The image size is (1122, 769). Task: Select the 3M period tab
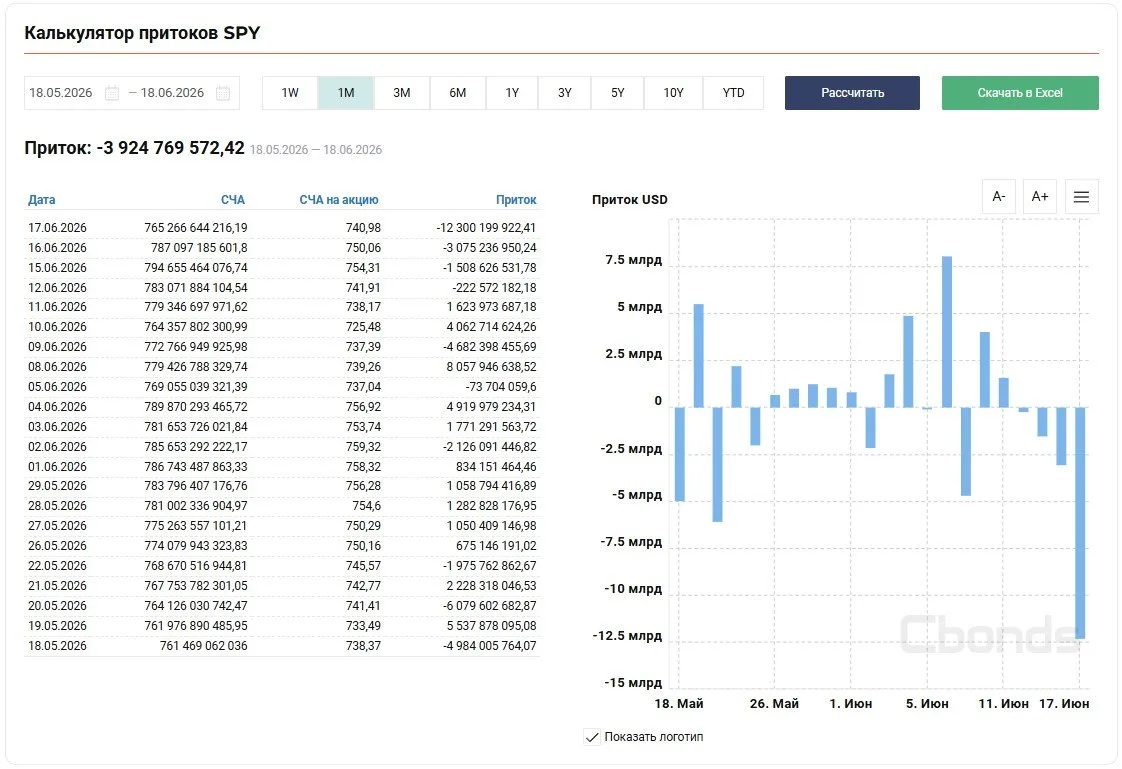401,93
